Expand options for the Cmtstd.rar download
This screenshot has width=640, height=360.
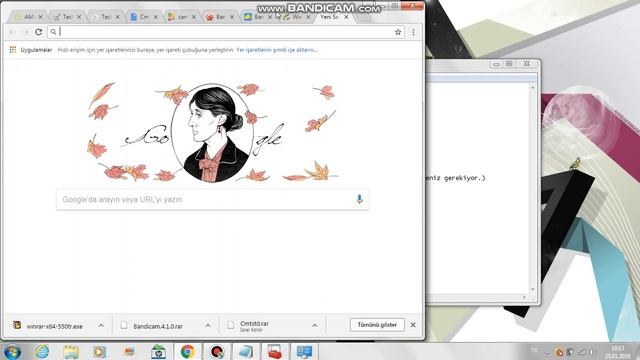pyautogui.click(x=315, y=326)
